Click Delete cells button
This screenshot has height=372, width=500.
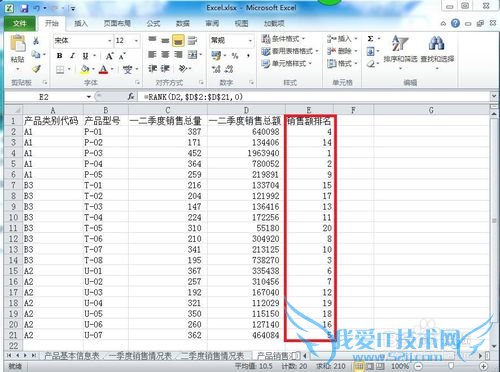click(x=342, y=51)
